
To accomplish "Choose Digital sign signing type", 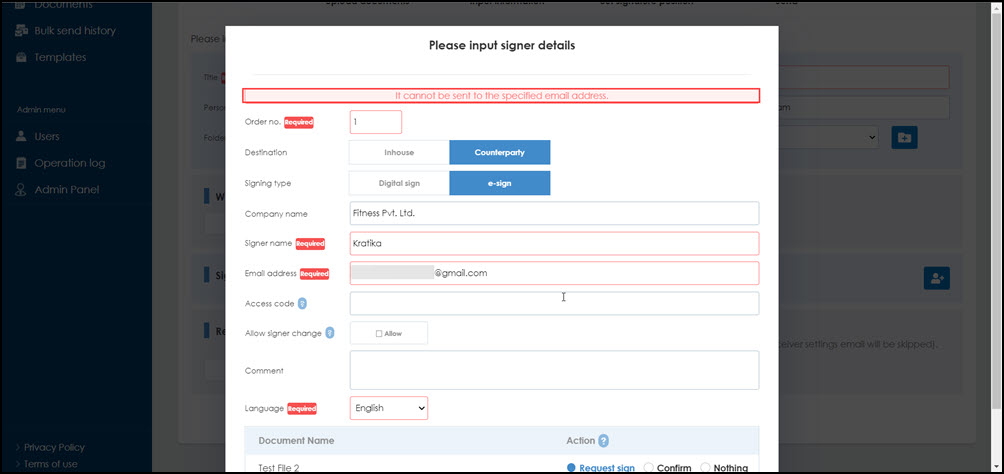I will click(399, 183).
